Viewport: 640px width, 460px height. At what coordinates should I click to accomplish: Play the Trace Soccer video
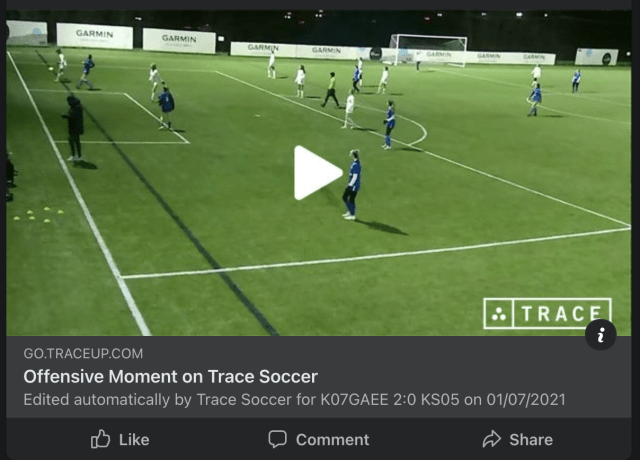pos(318,173)
